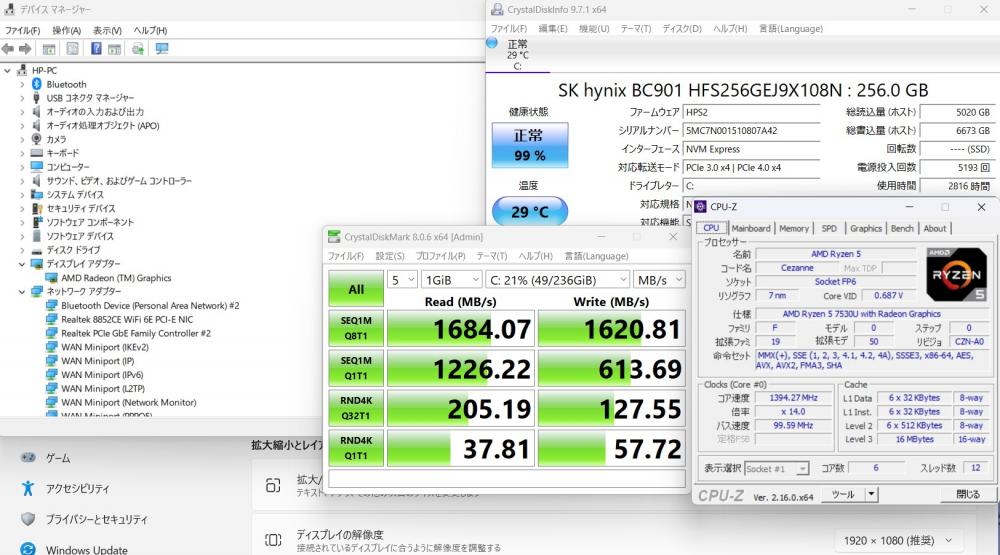Open the ディスク(D) menu in CrystalDiskInfo

[x=681, y=28]
